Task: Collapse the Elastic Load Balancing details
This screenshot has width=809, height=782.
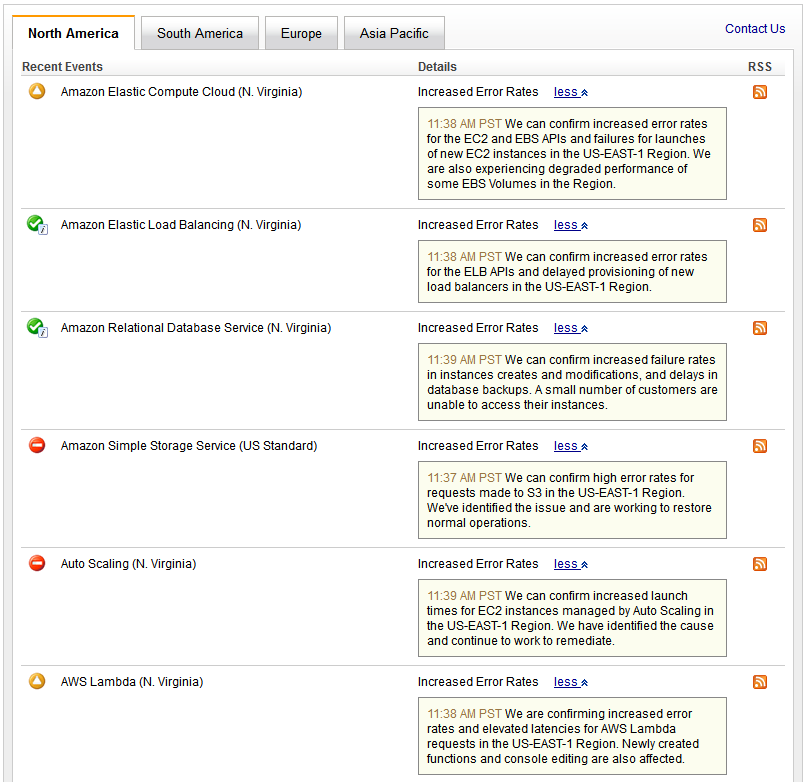Action: click(571, 225)
